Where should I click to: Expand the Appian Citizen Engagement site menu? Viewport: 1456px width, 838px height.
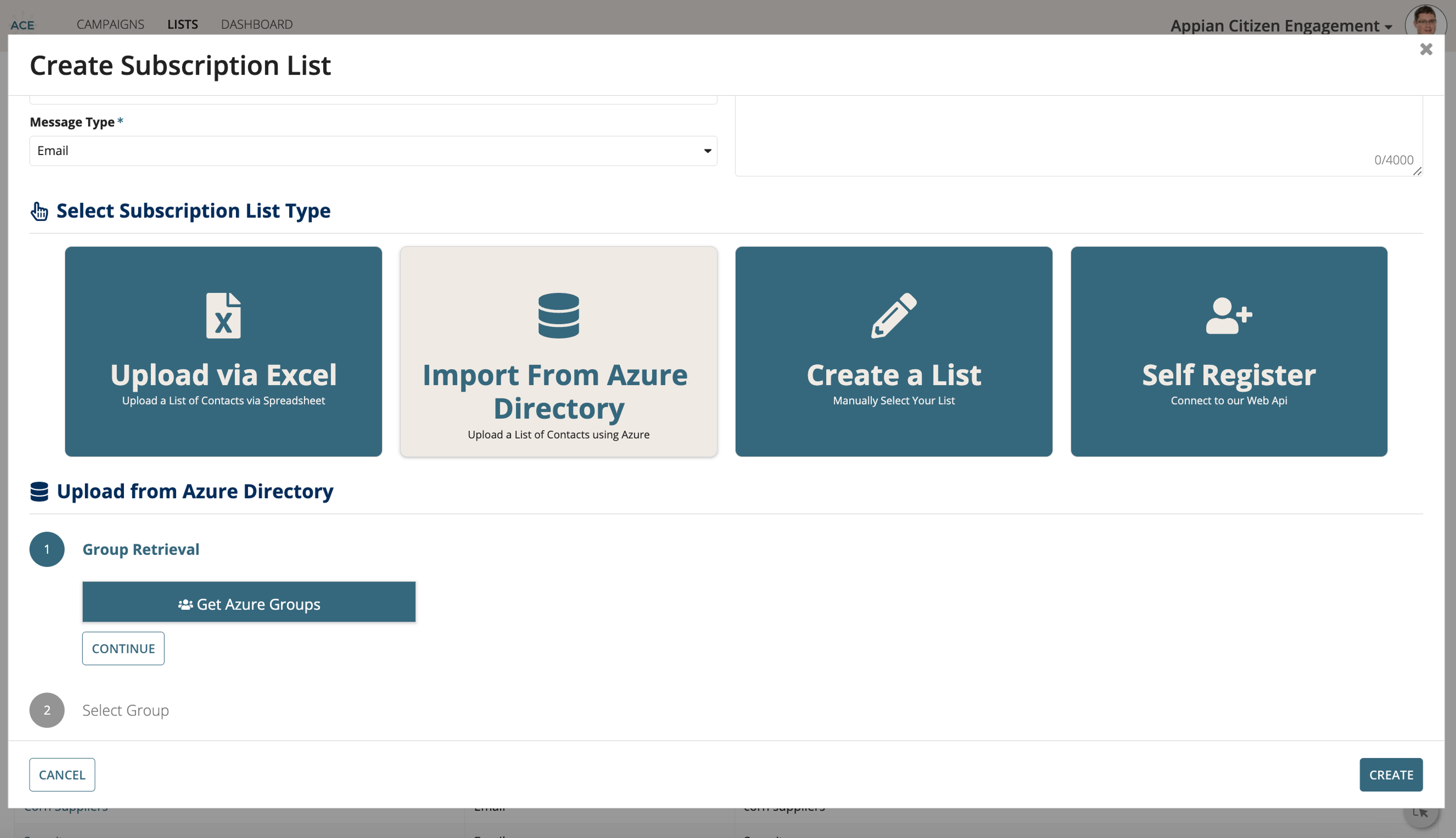[x=1281, y=26]
